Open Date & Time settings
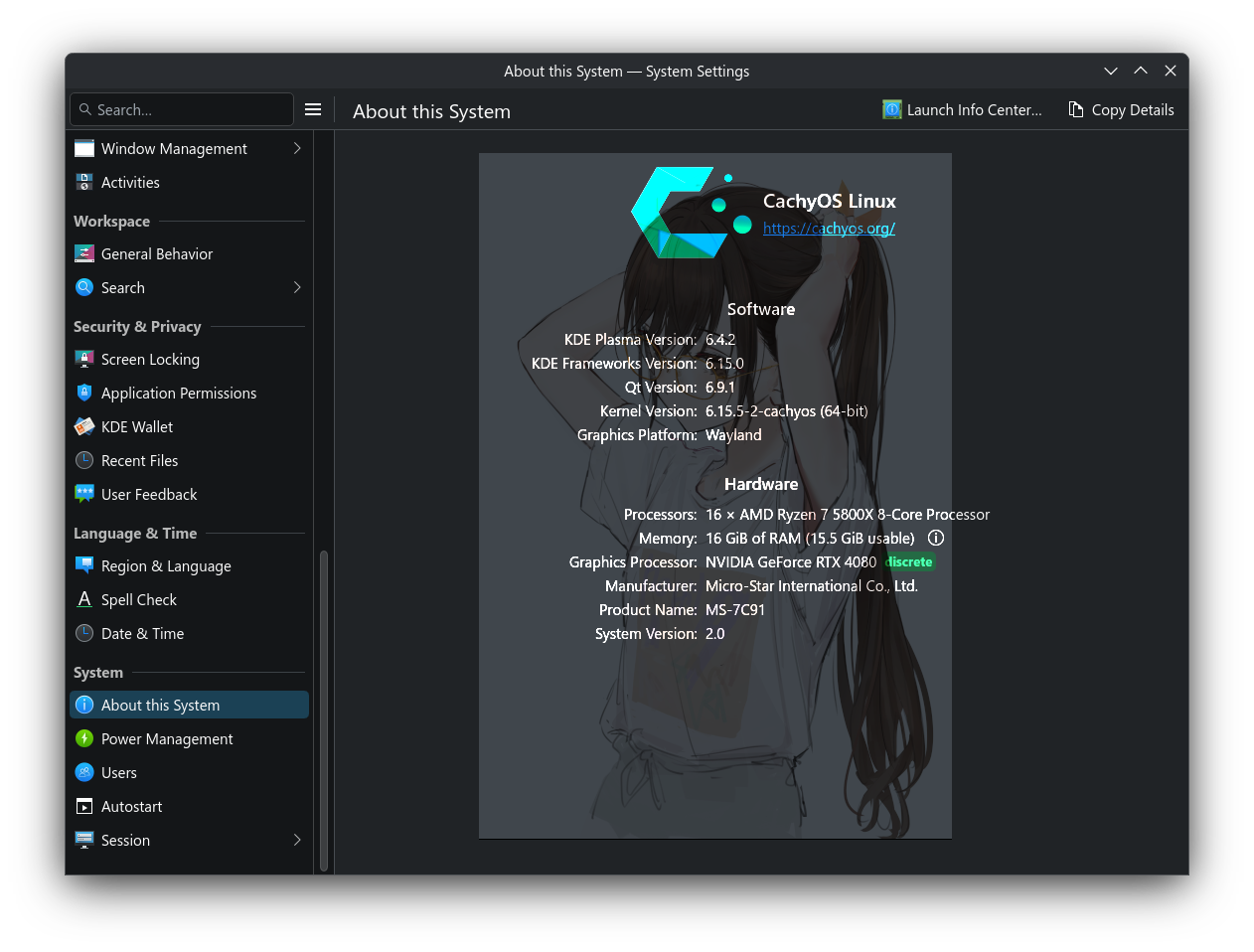The height and width of the screenshot is (952, 1254). pyautogui.click(x=189, y=633)
